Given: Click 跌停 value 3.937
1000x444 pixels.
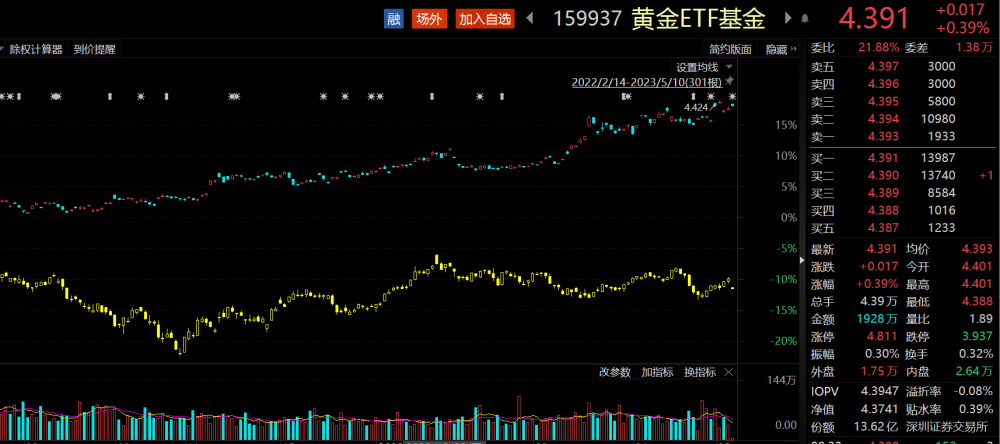Looking at the screenshot, I should [976, 336].
